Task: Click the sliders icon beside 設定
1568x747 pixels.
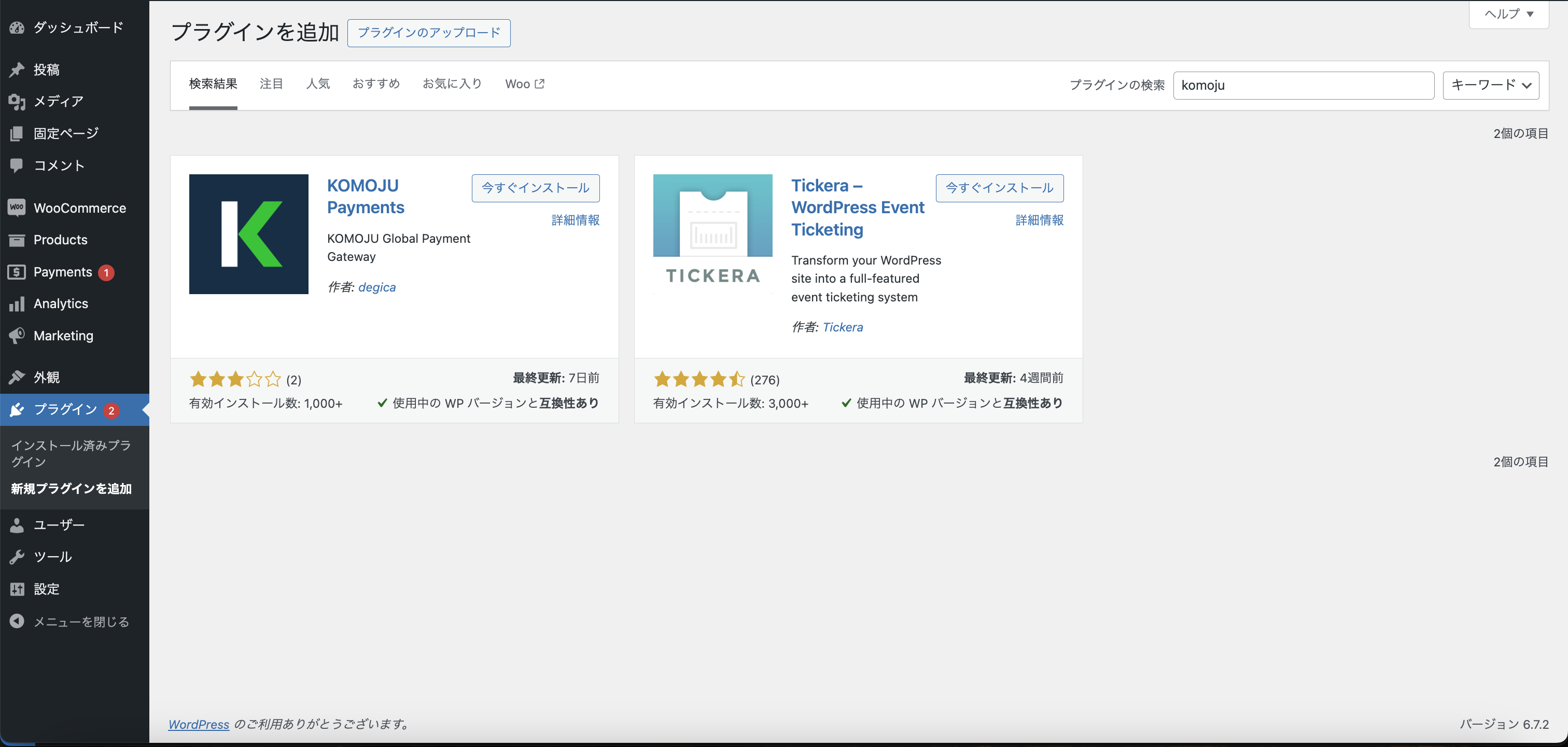Action: click(17, 589)
